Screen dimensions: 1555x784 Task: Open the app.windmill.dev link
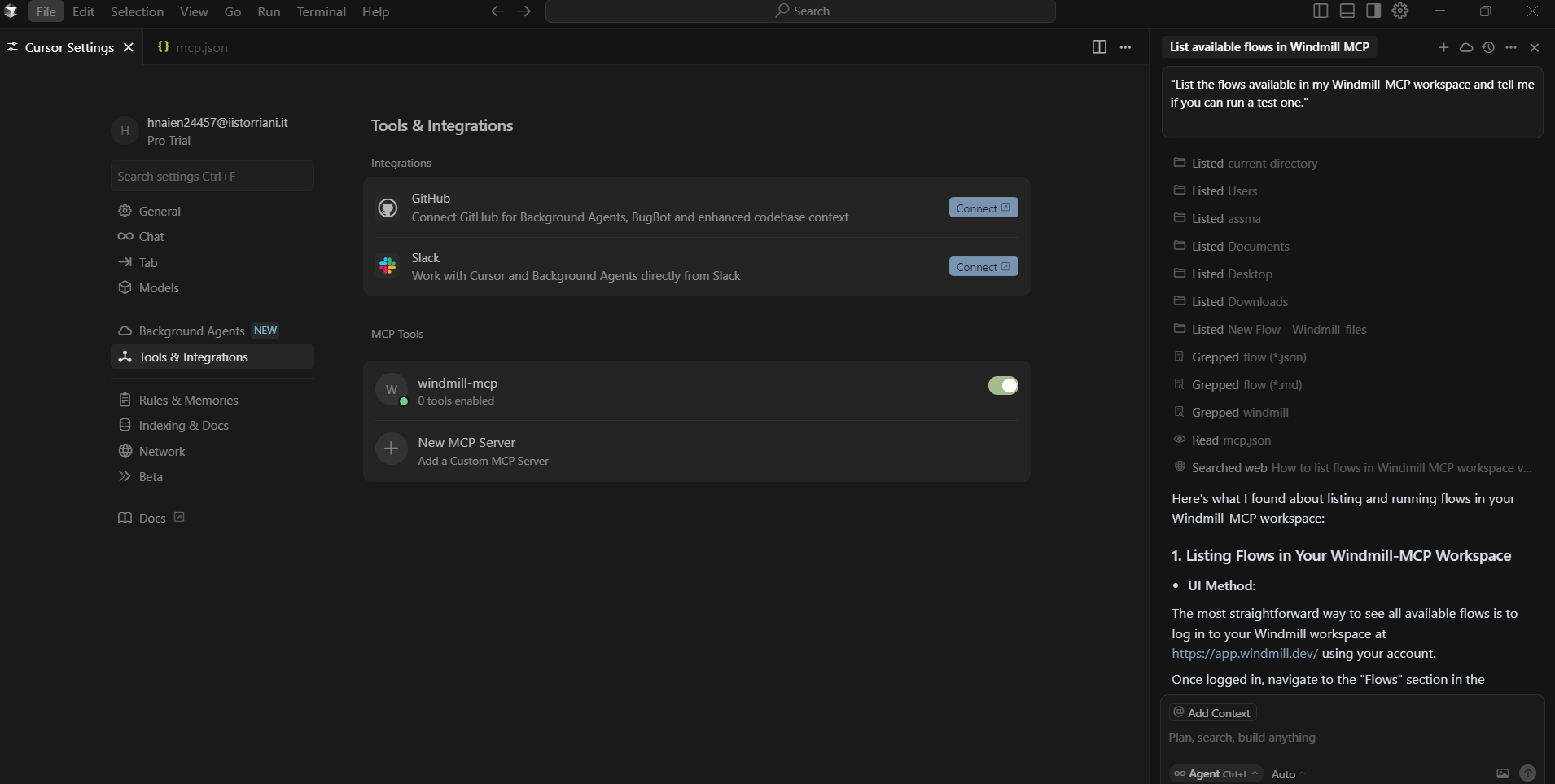pyautogui.click(x=1245, y=653)
